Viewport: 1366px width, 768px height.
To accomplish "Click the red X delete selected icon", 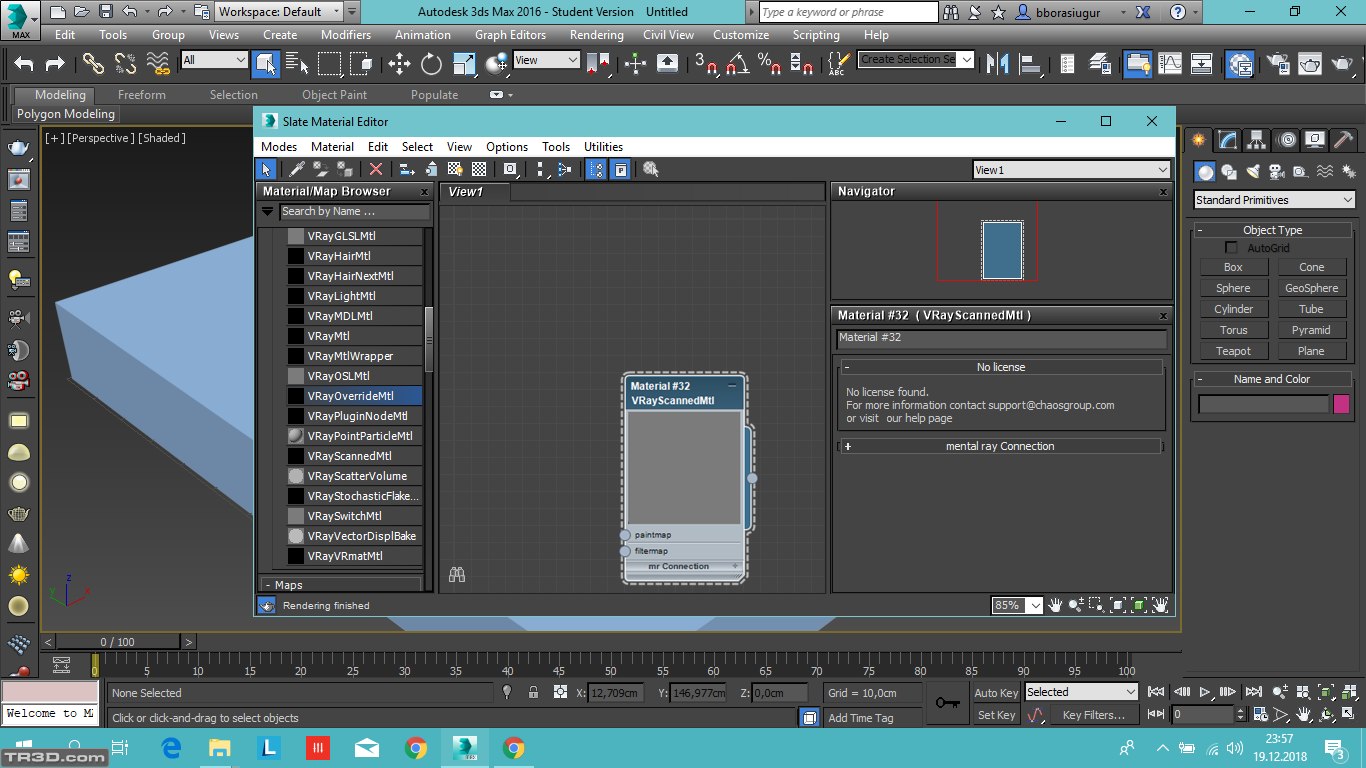I will coord(376,170).
